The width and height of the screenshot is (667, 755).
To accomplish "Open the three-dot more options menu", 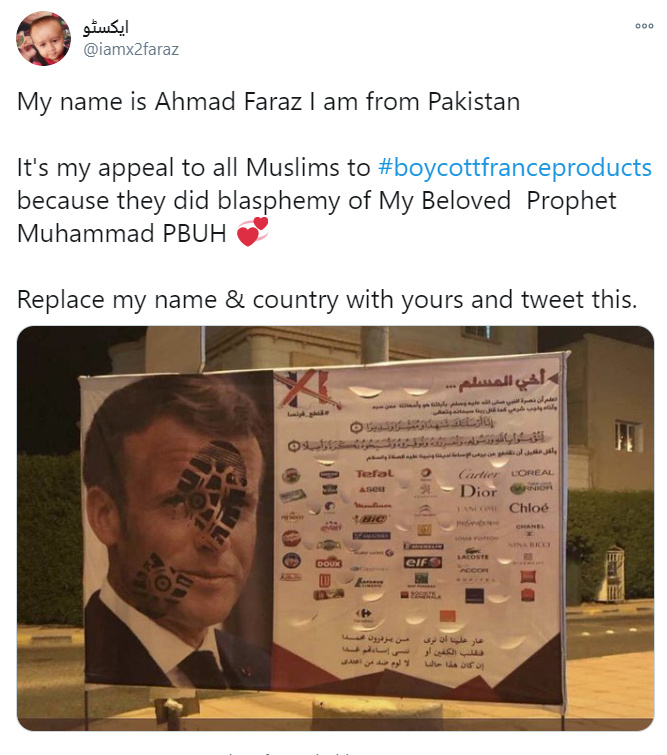I will [643, 26].
